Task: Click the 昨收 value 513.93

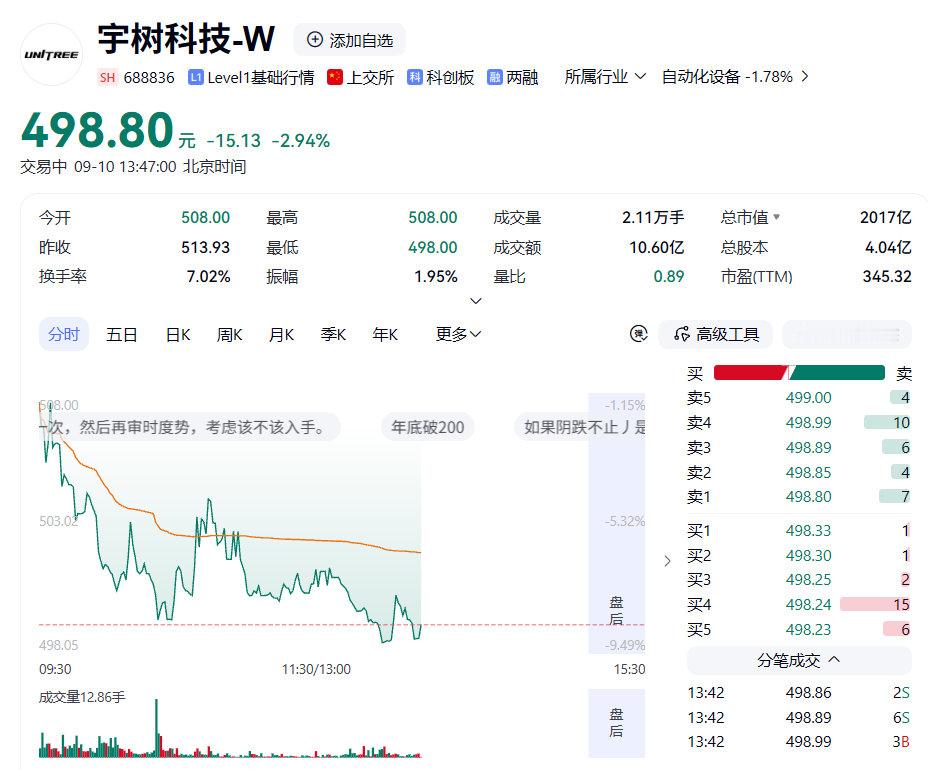Action: [205, 247]
